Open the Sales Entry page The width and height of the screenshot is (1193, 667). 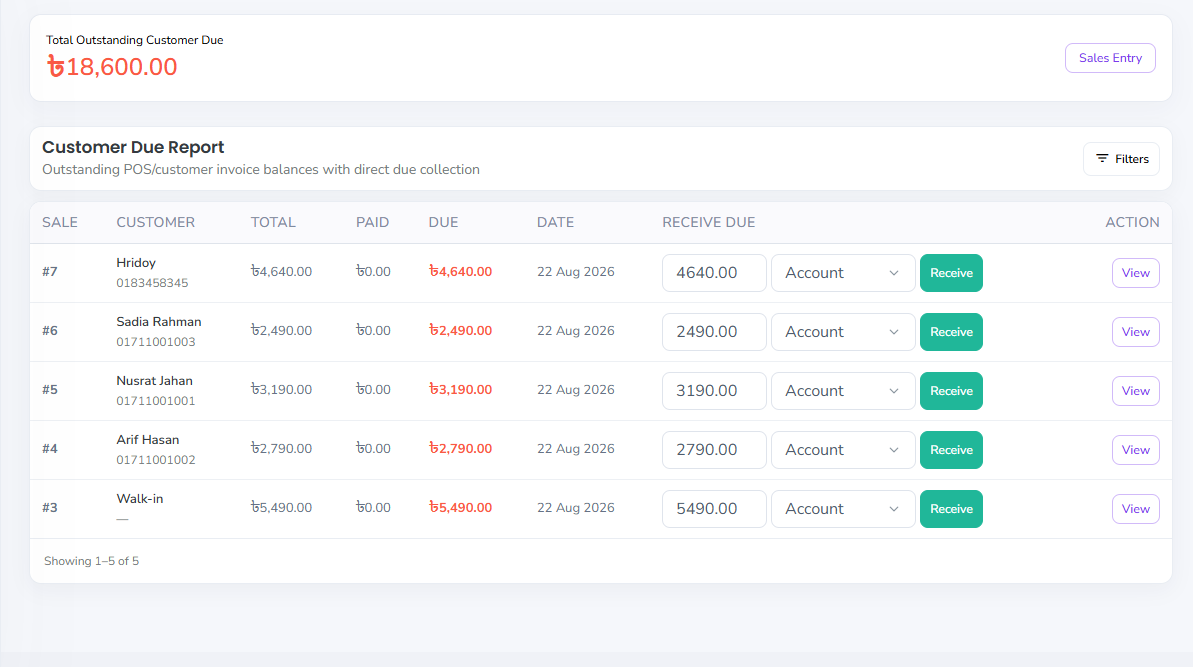tap(1109, 58)
